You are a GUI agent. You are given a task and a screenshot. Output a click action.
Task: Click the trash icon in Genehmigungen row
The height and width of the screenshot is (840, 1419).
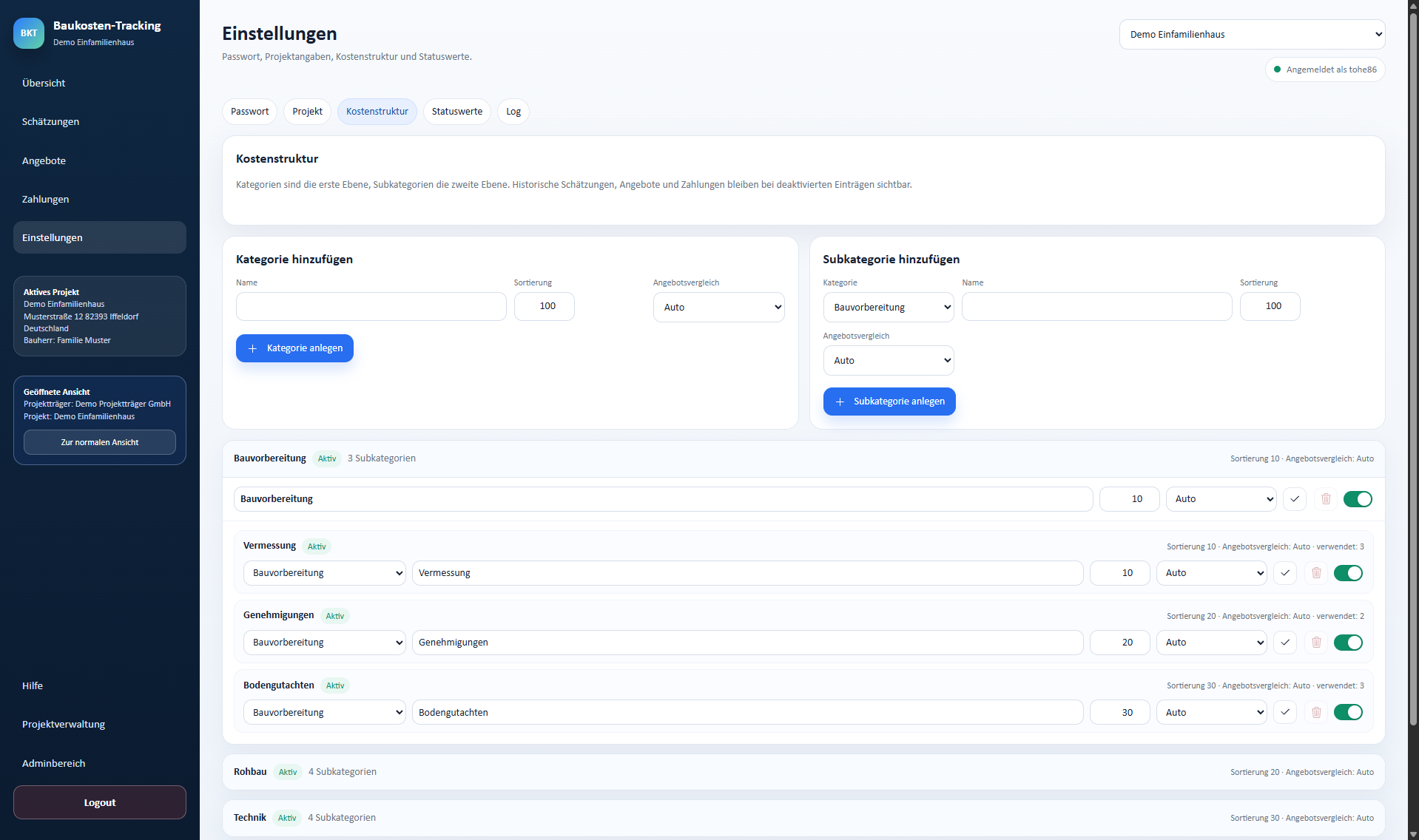[x=1316, y=643]
